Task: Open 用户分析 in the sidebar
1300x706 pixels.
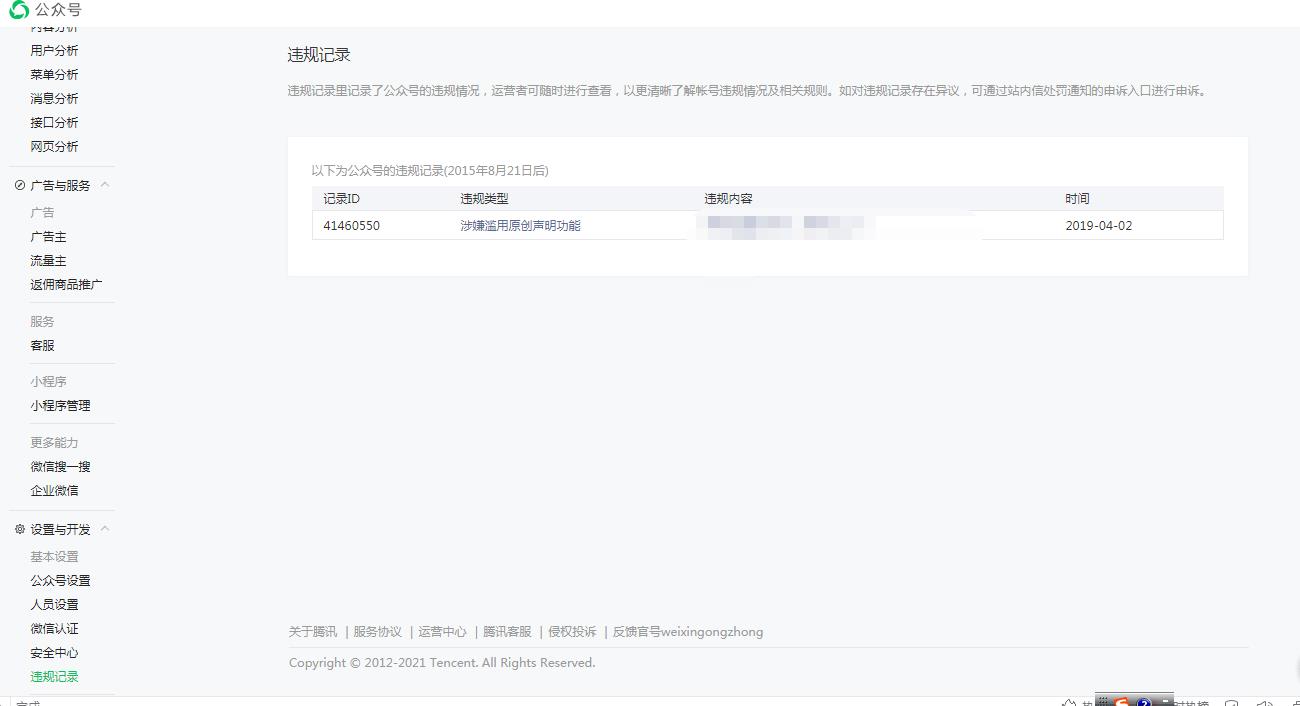Action: [54, 50]
